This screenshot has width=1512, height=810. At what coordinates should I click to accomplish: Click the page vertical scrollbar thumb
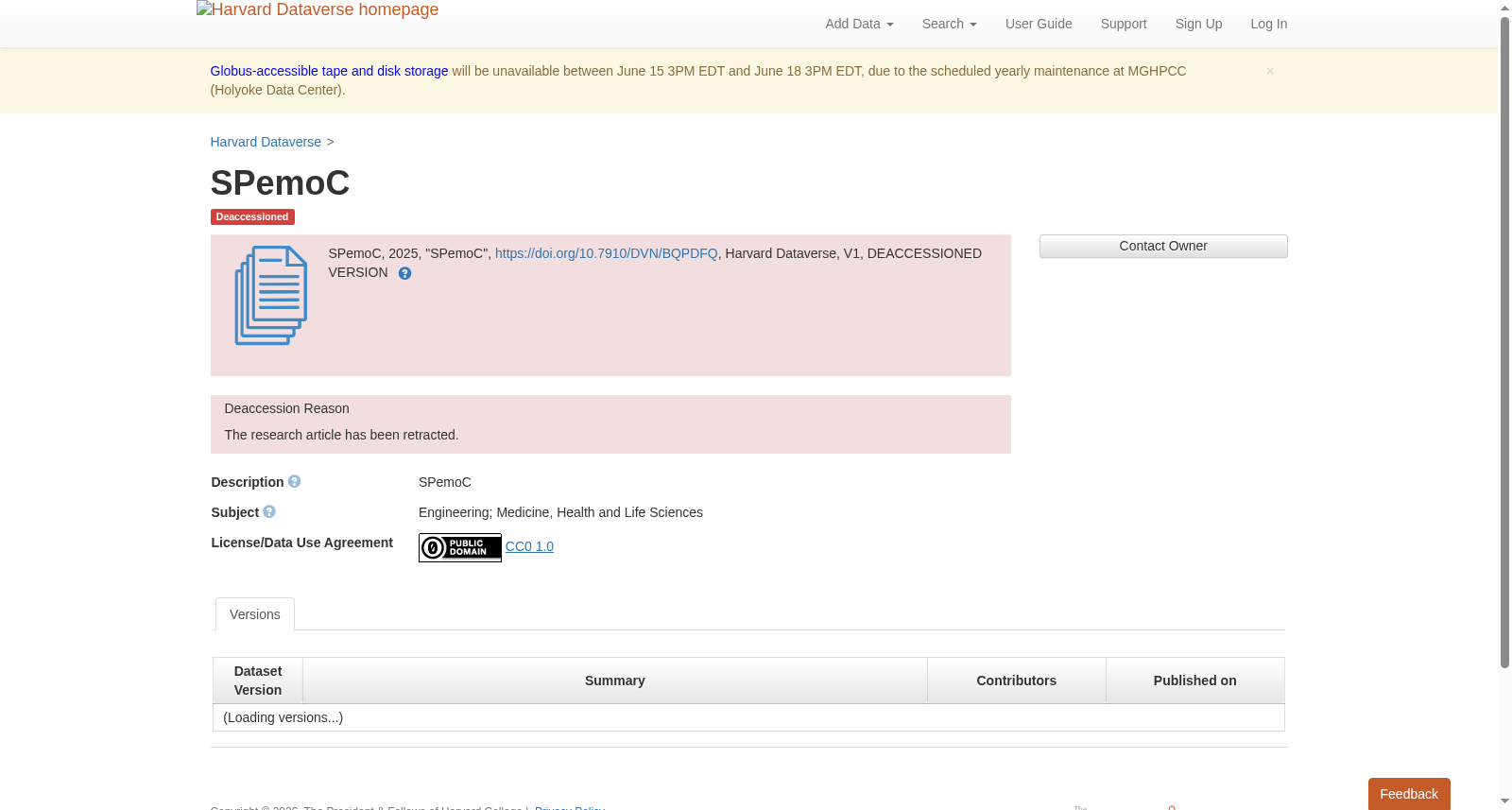point(1505,342)
